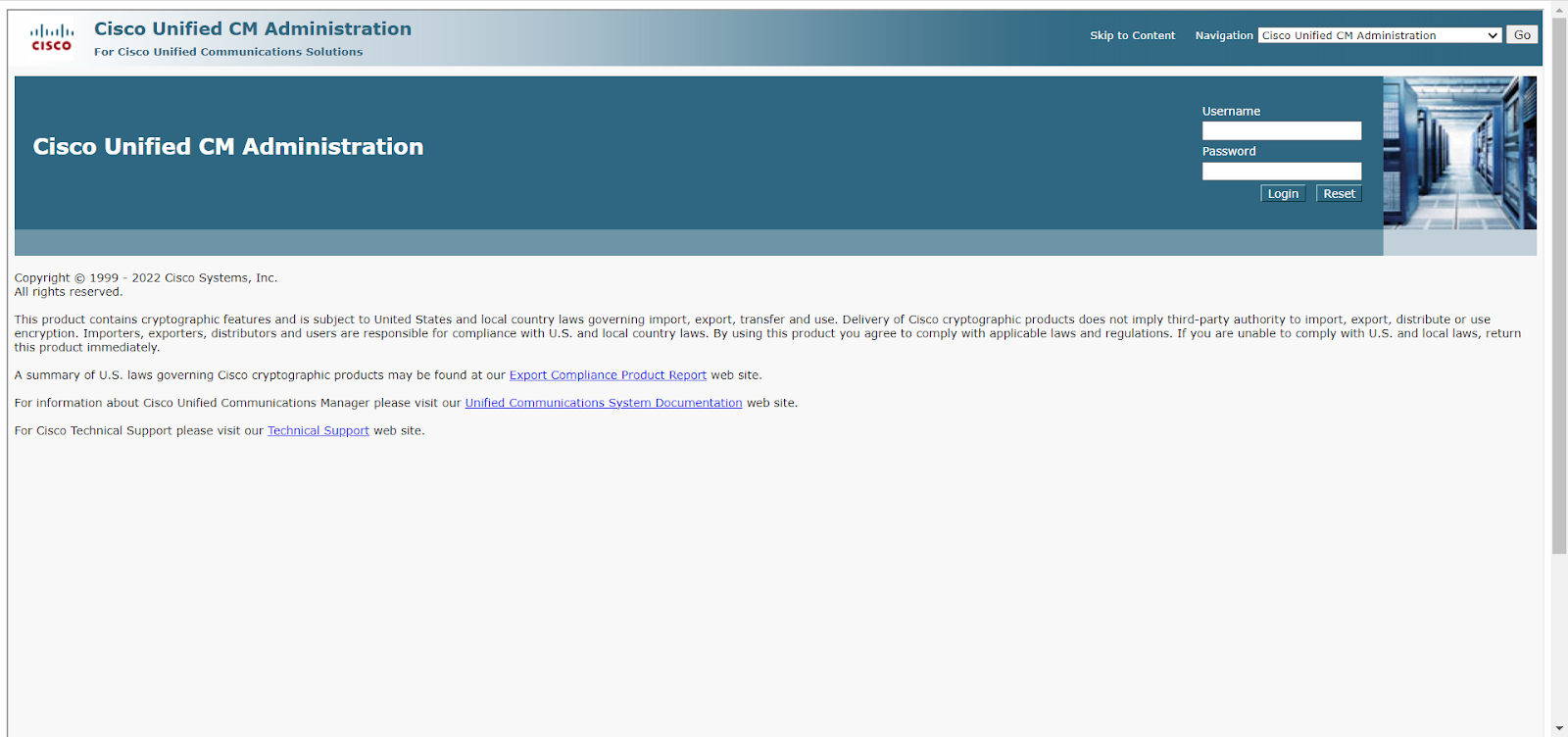Click the Password label text

[x=1229, y=151]
